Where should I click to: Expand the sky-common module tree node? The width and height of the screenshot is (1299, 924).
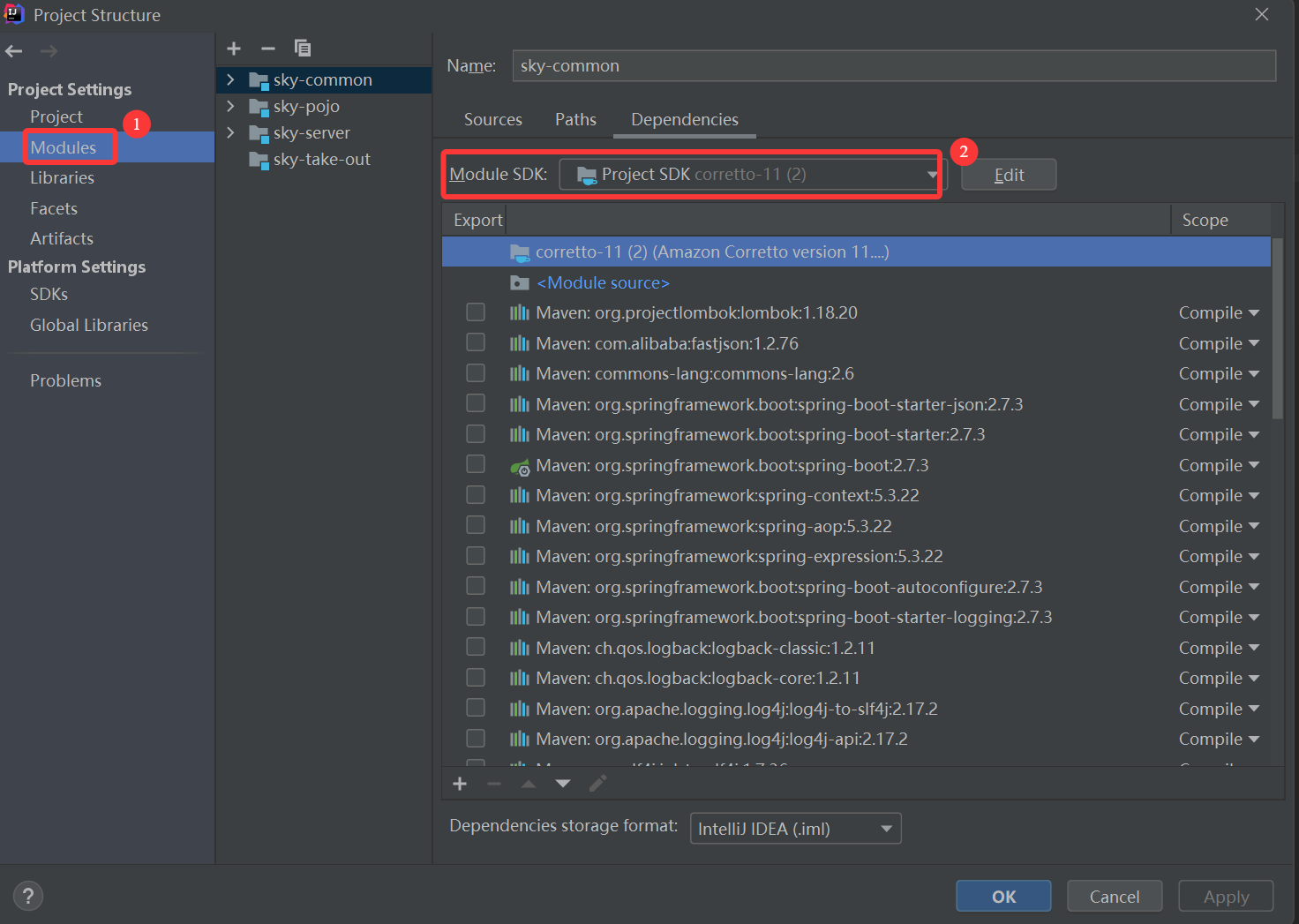230,79
